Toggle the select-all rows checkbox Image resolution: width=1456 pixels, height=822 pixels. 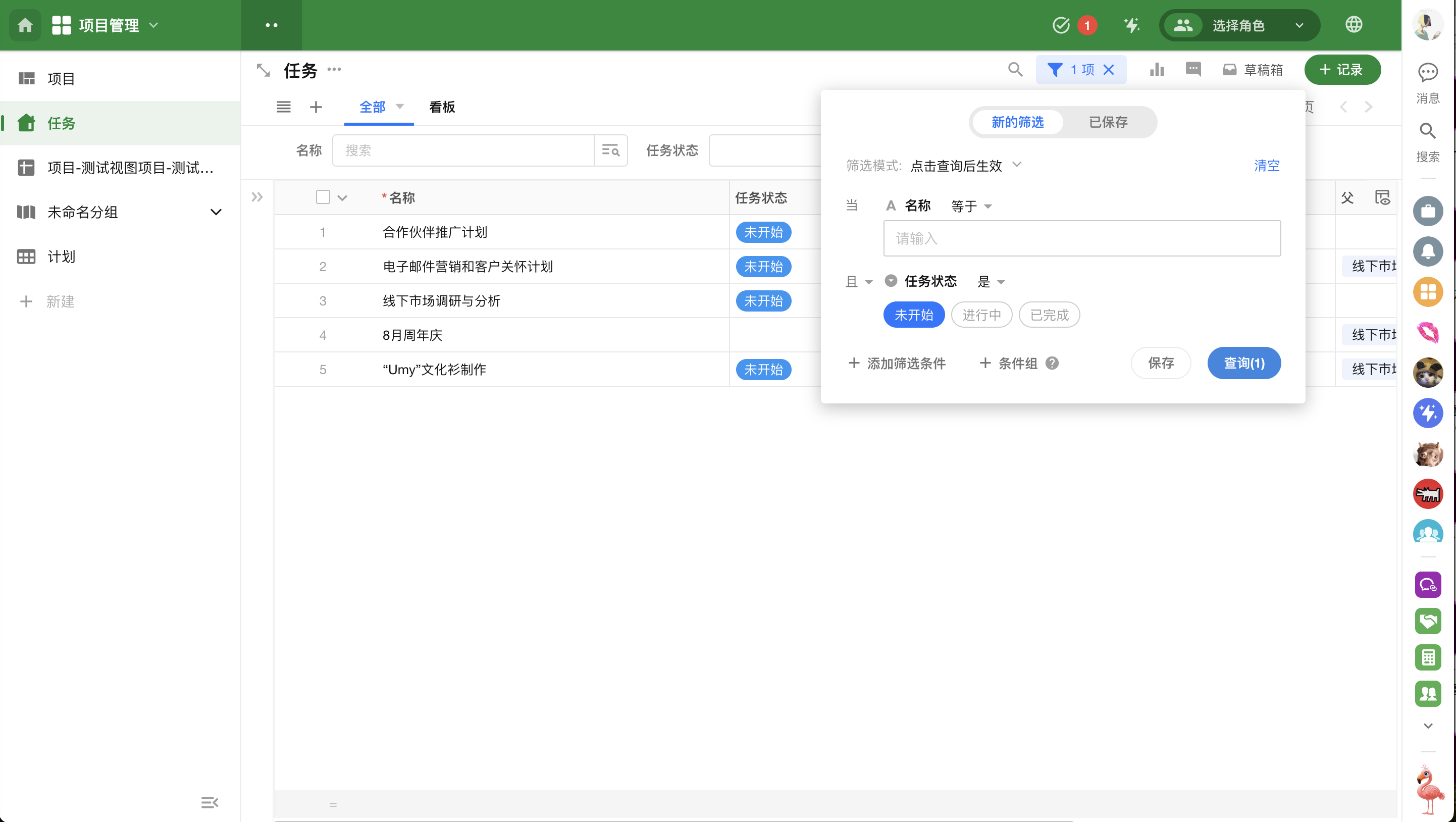(x=323, y=197)
